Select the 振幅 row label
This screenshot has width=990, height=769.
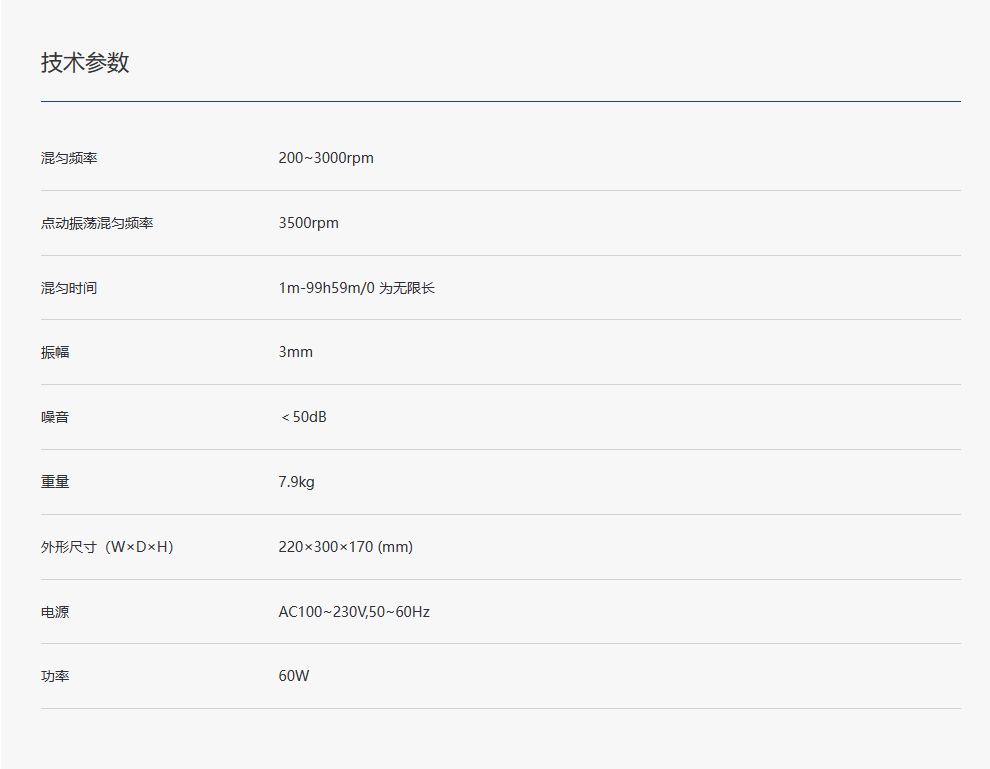tap(55, 352)
